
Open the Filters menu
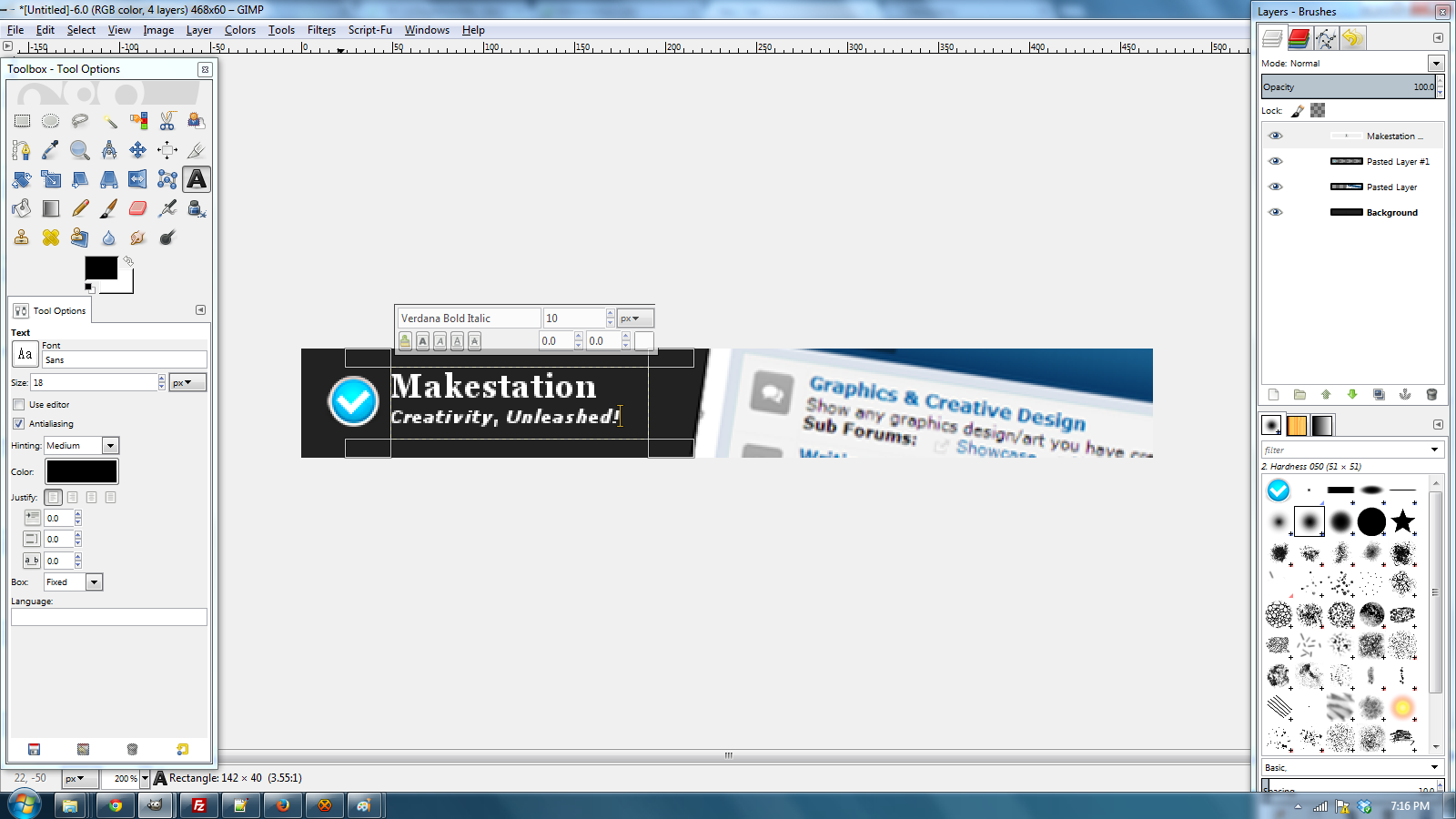pos(321,30)
